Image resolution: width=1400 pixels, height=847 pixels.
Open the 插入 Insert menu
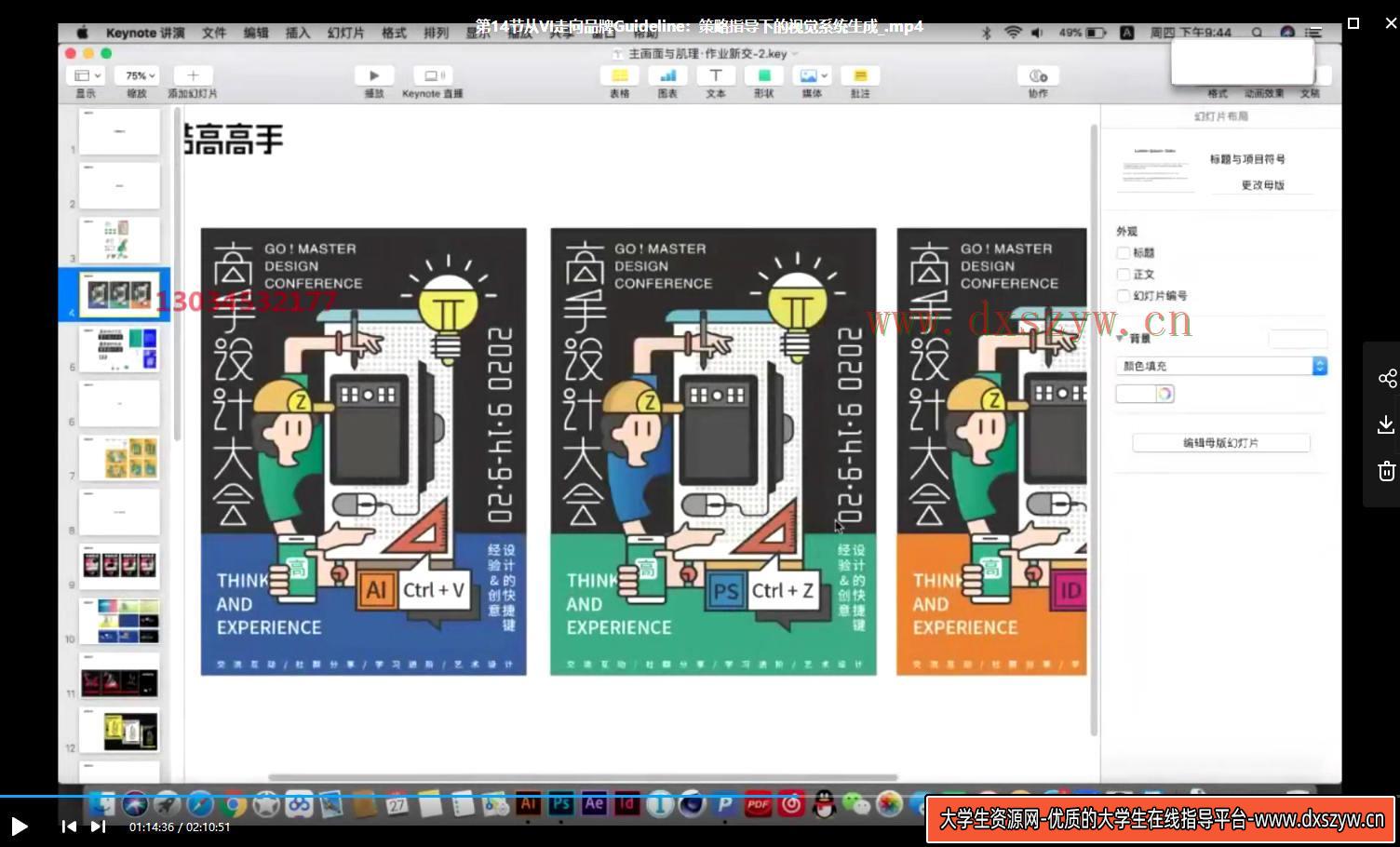pos(298,33)
